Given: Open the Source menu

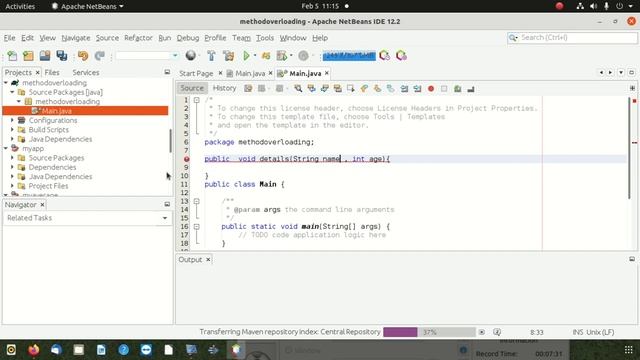Looking at the screenshot, I should tap(107, 38).
